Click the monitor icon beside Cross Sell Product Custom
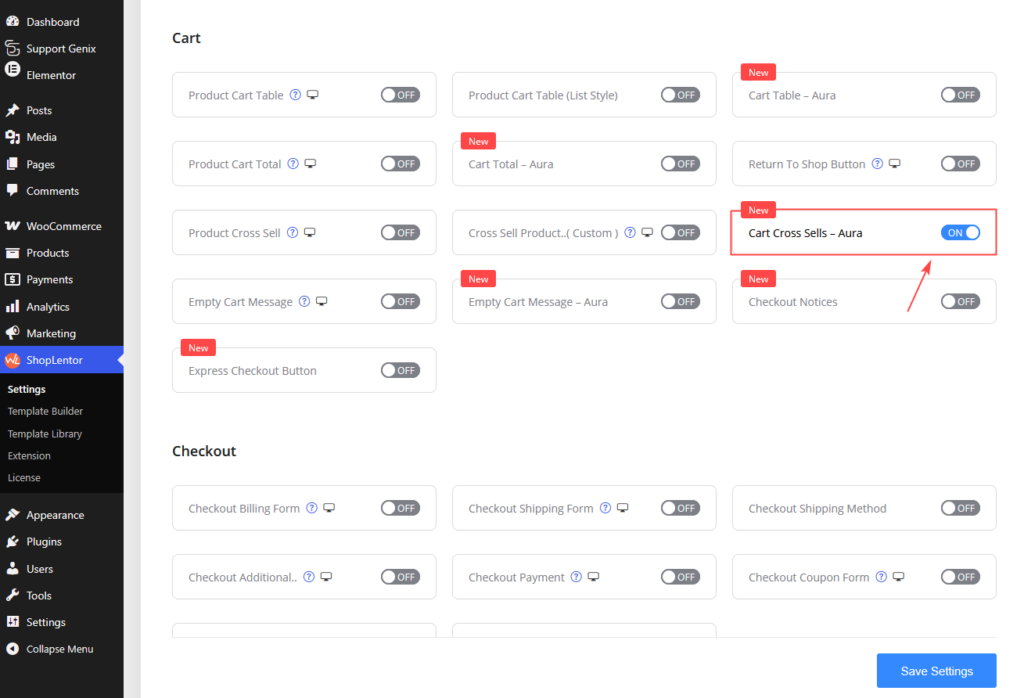The height and width of the screenshot is (698, 1024). point(647,232)
